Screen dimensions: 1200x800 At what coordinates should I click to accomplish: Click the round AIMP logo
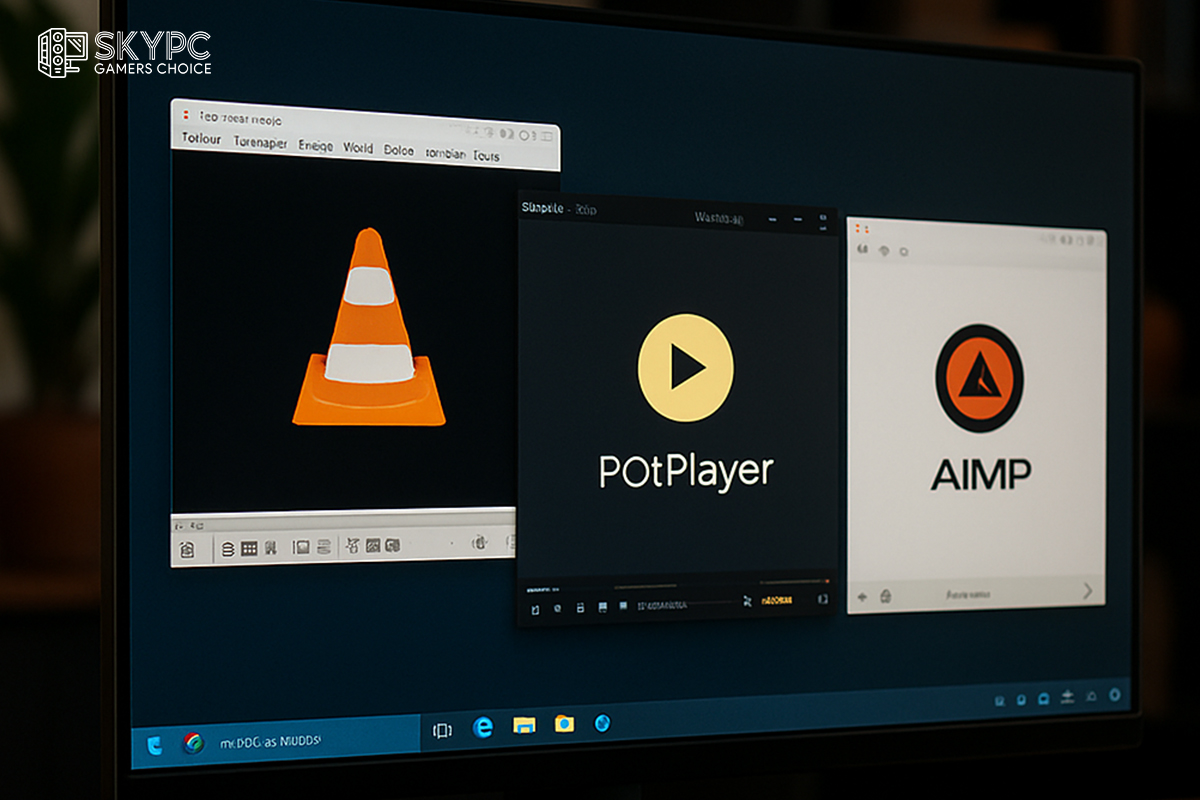(x=979, y=378)
